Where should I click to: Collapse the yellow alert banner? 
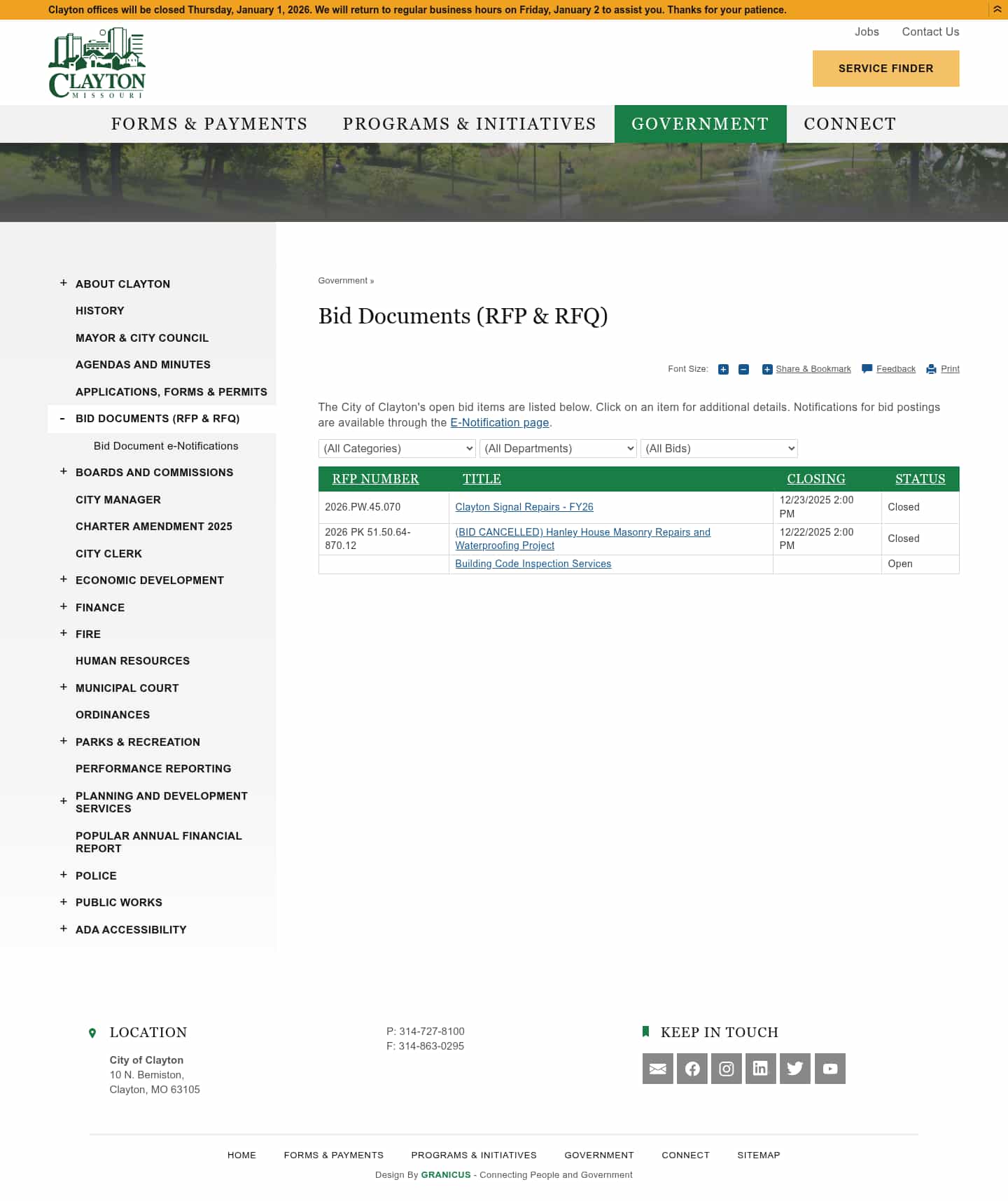[x=997, y=9]
